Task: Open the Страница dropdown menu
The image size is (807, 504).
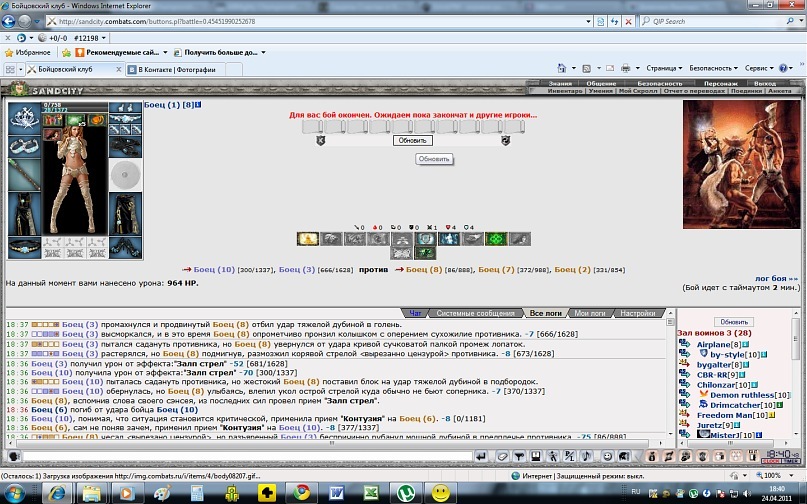Action: tap(664, 68)
